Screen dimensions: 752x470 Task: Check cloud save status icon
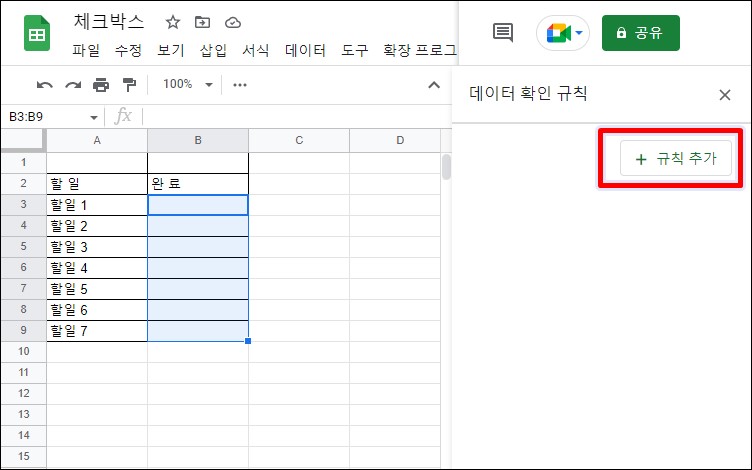[x=233, y=23]
